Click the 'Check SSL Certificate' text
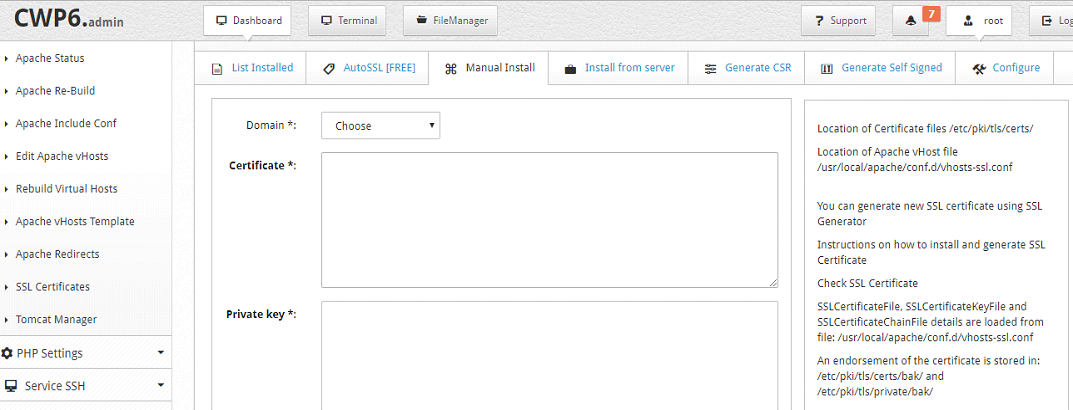The height and width of the screenshot is (410, 1073). 867,283
